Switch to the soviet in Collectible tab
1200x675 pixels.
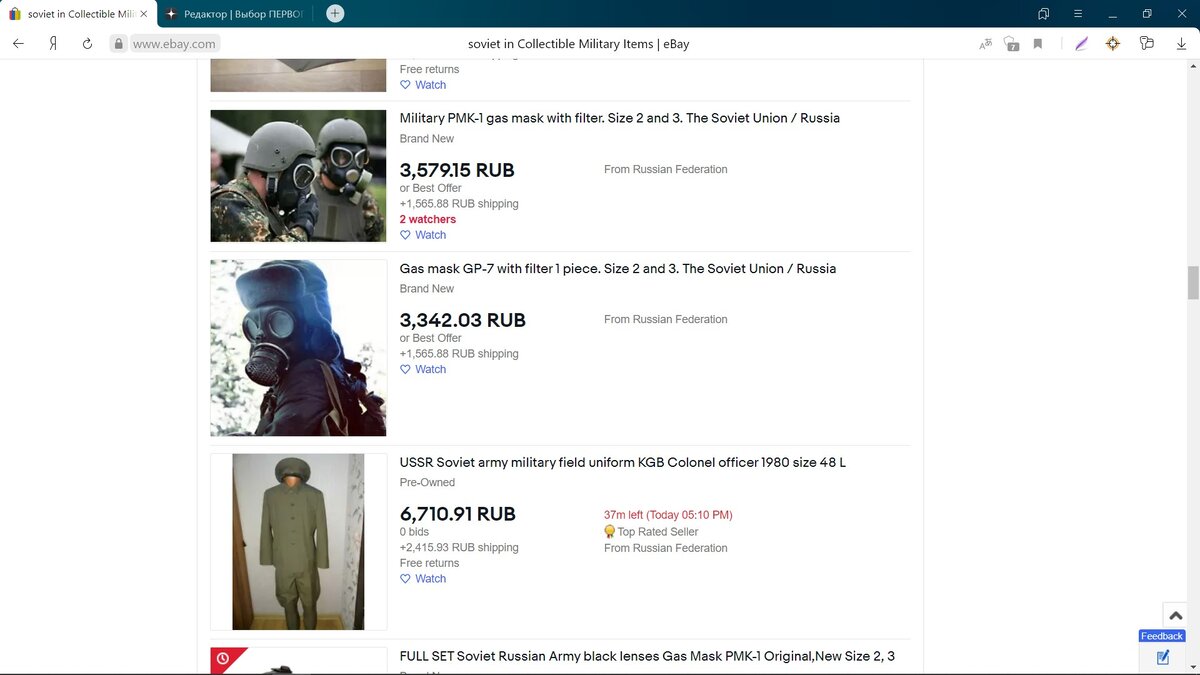(x=78, y=14)
